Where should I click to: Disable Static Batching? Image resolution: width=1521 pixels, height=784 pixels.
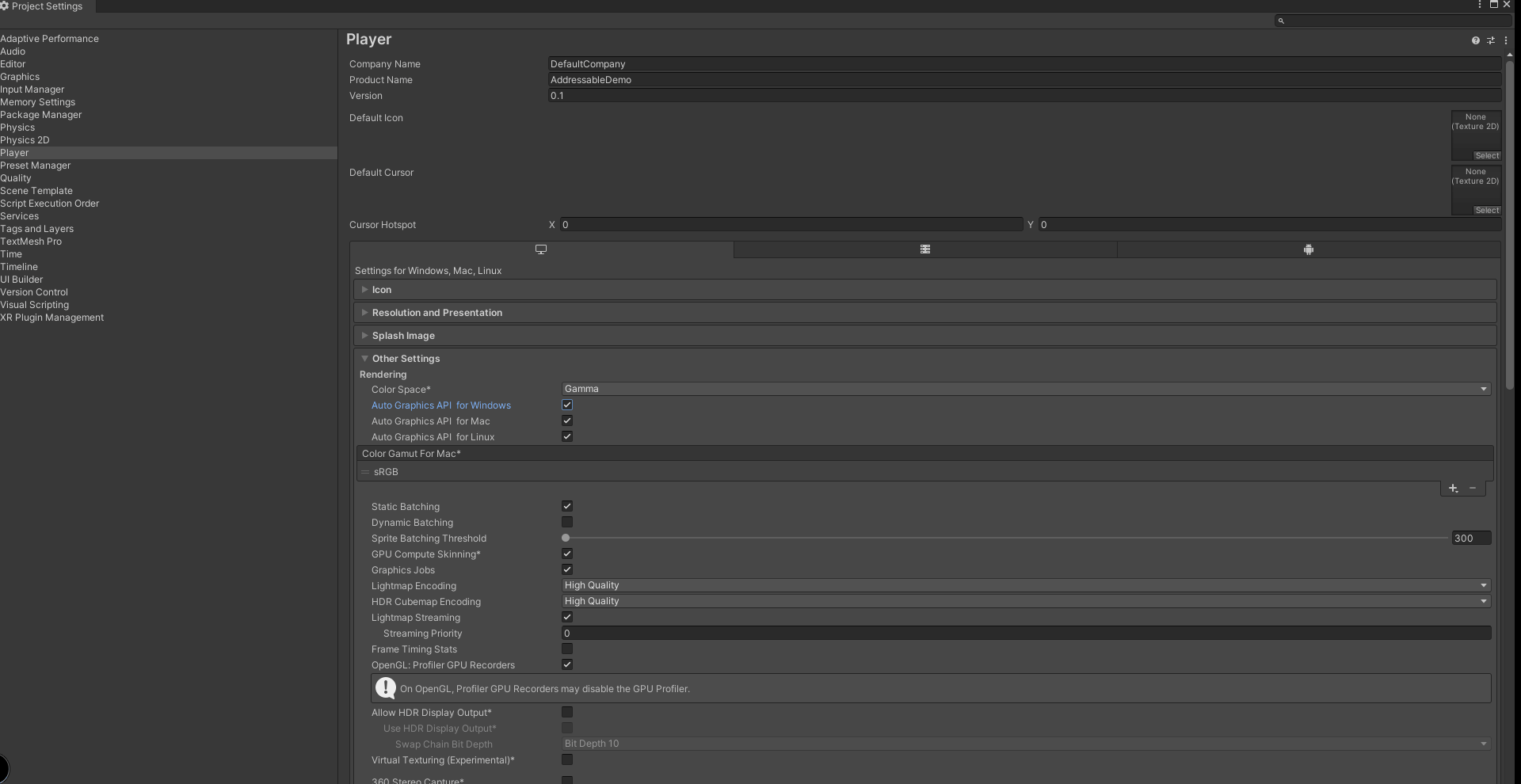(567, 507)
